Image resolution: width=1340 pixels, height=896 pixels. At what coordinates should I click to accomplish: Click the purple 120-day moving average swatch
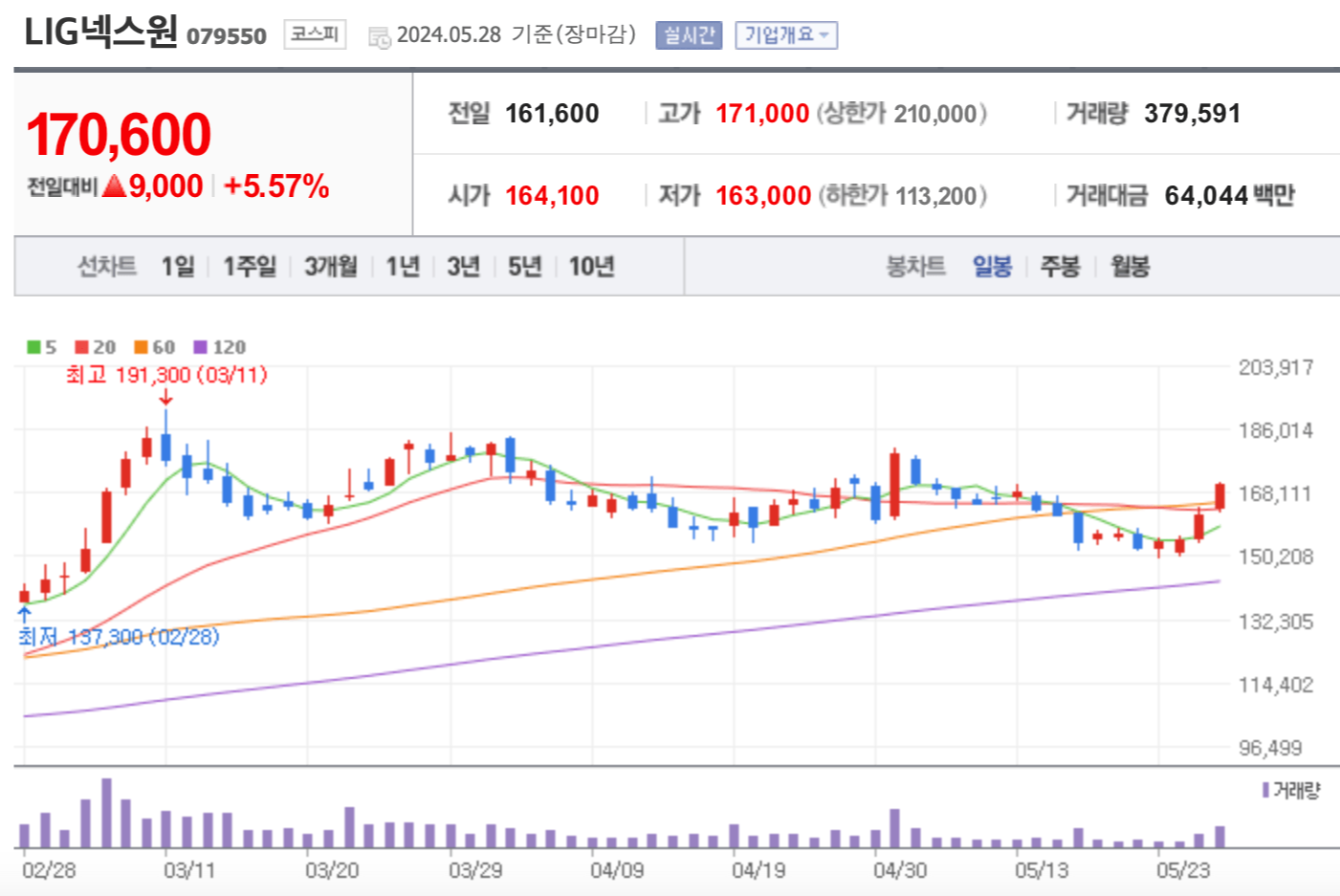(x=200, y=347)
